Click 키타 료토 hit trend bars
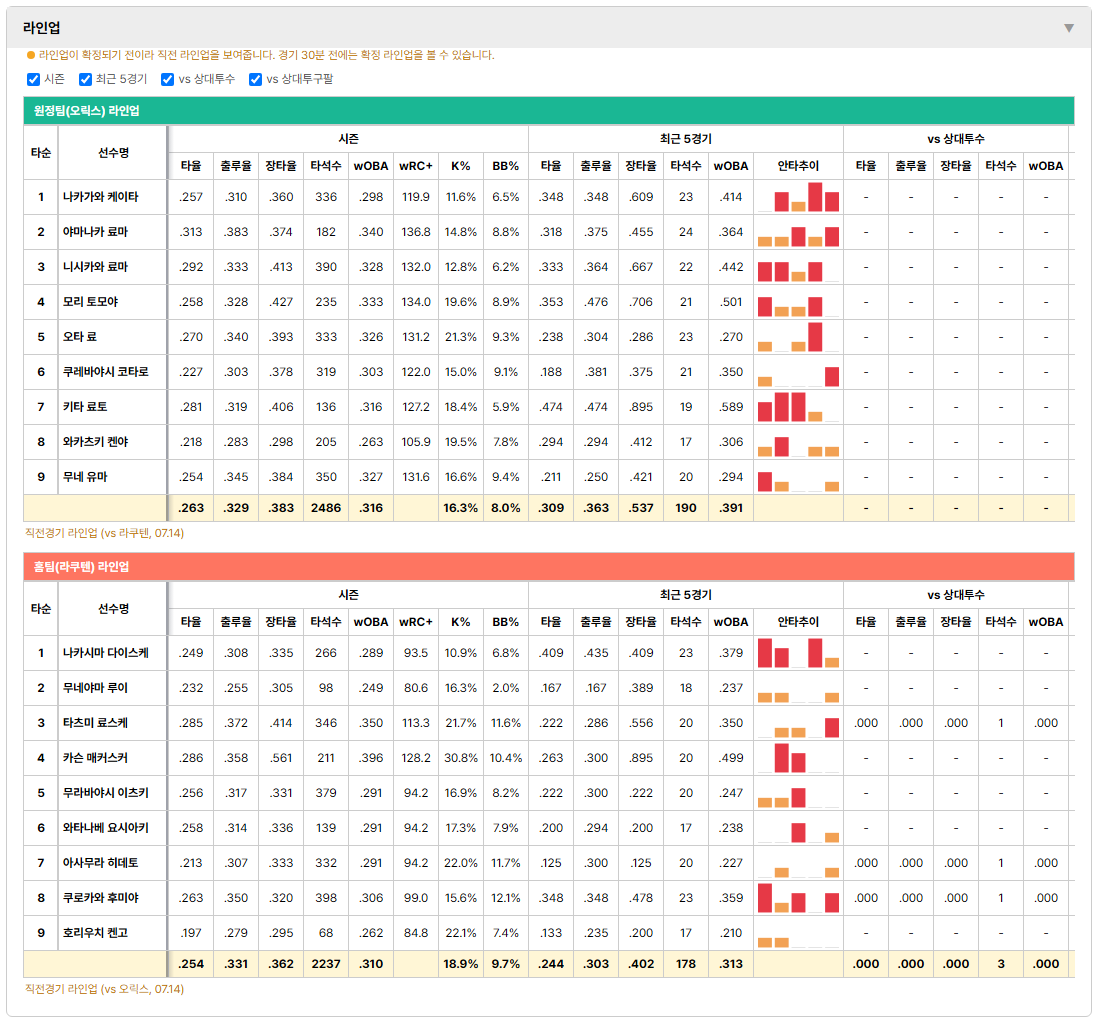The width and height of the screenshot is (1098, 1023). (x=798, y=407)
